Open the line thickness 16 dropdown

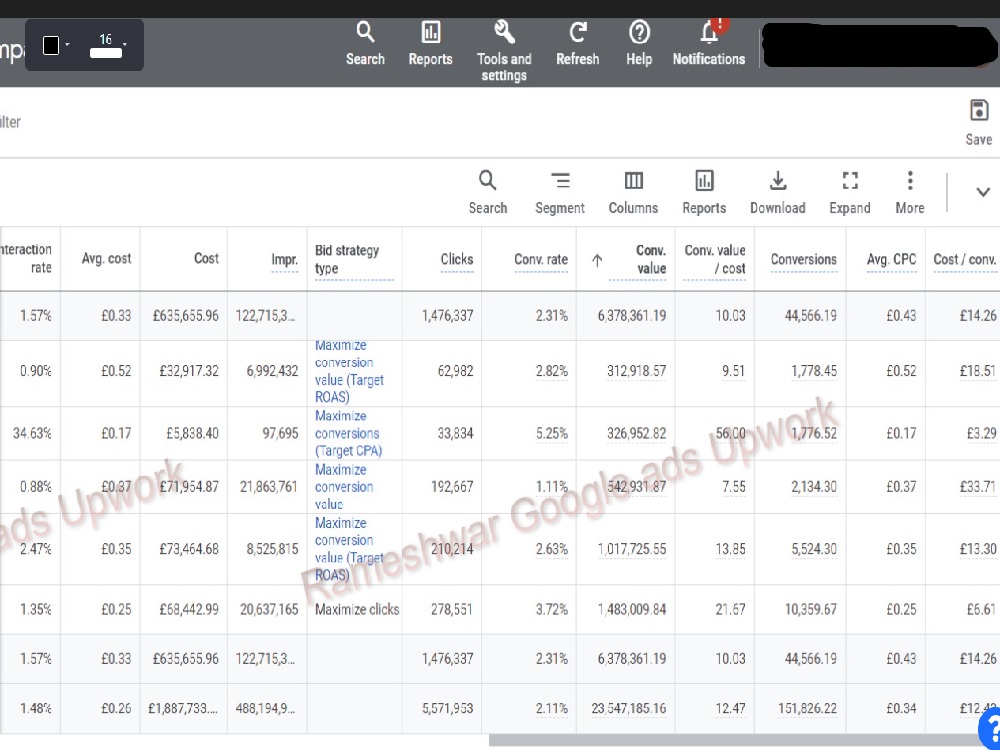(124, 45)
